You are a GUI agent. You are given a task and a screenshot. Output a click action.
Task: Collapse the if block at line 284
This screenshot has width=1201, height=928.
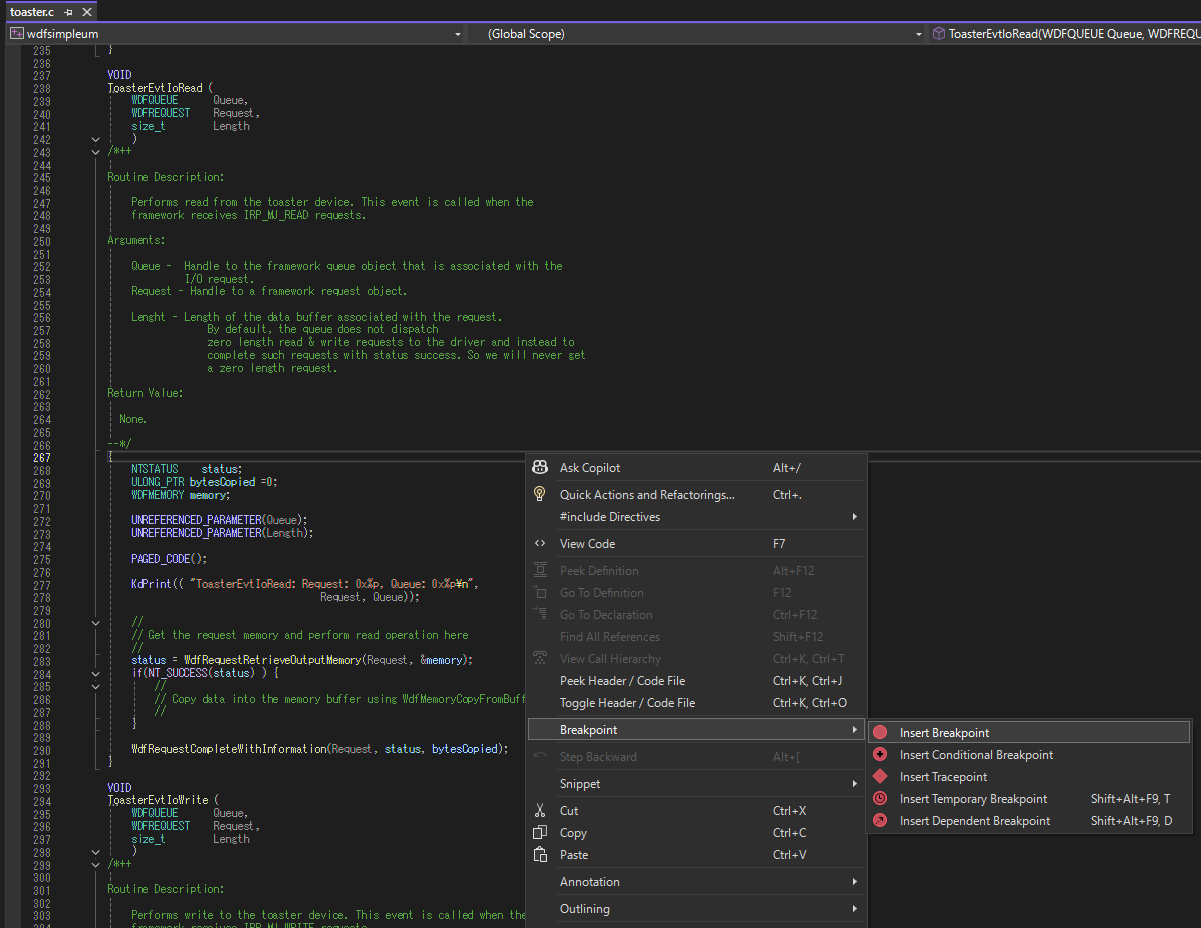96,674
